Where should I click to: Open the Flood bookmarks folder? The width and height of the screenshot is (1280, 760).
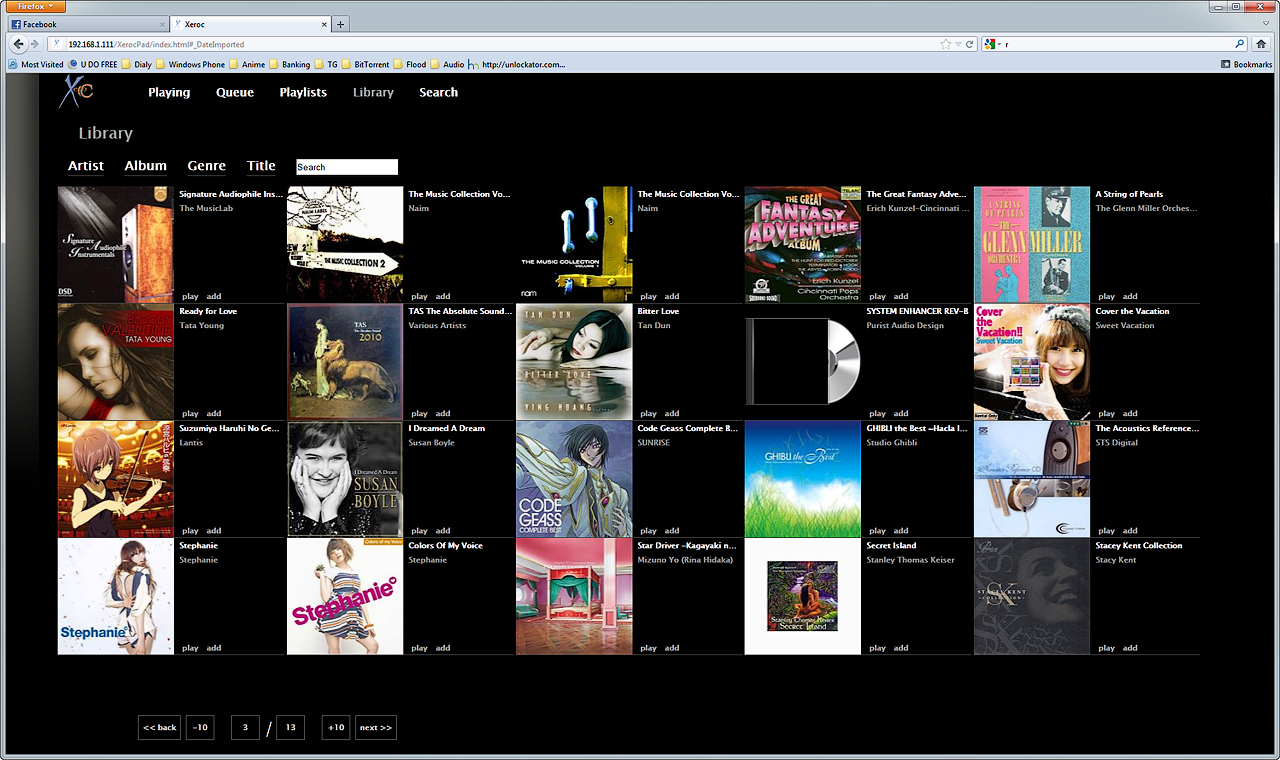coord(411,64)
